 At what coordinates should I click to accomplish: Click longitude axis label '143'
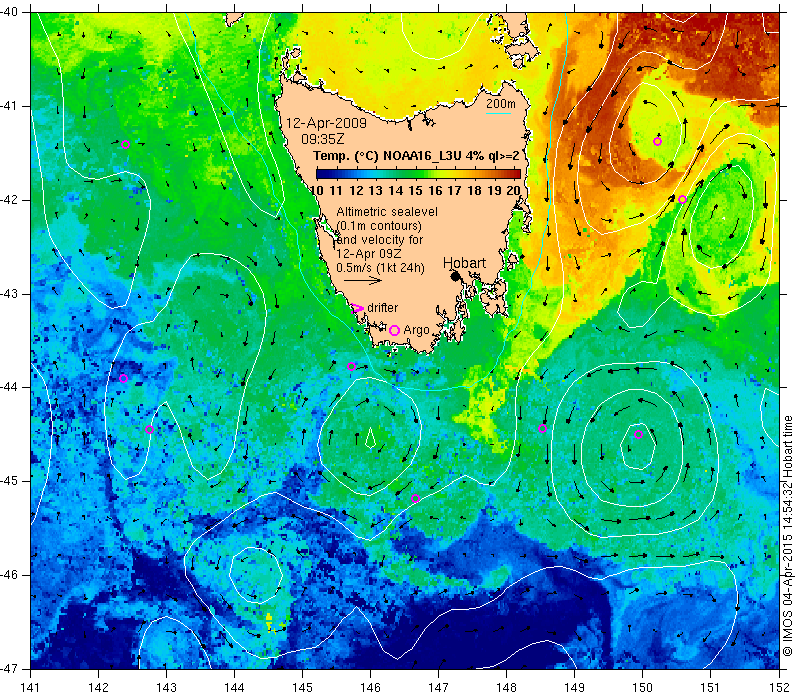point(166,687)
